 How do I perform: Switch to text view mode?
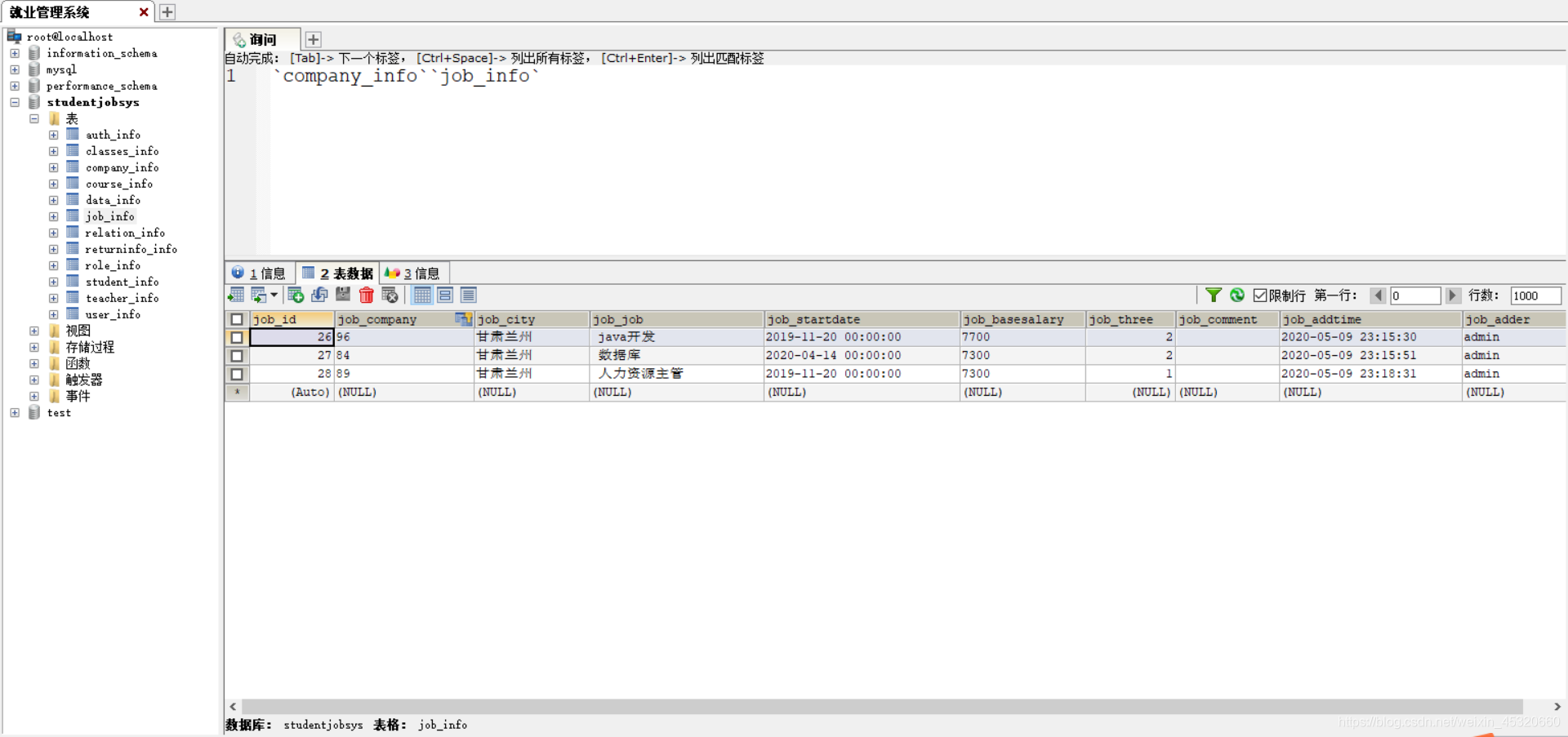[x=469, y=295]
